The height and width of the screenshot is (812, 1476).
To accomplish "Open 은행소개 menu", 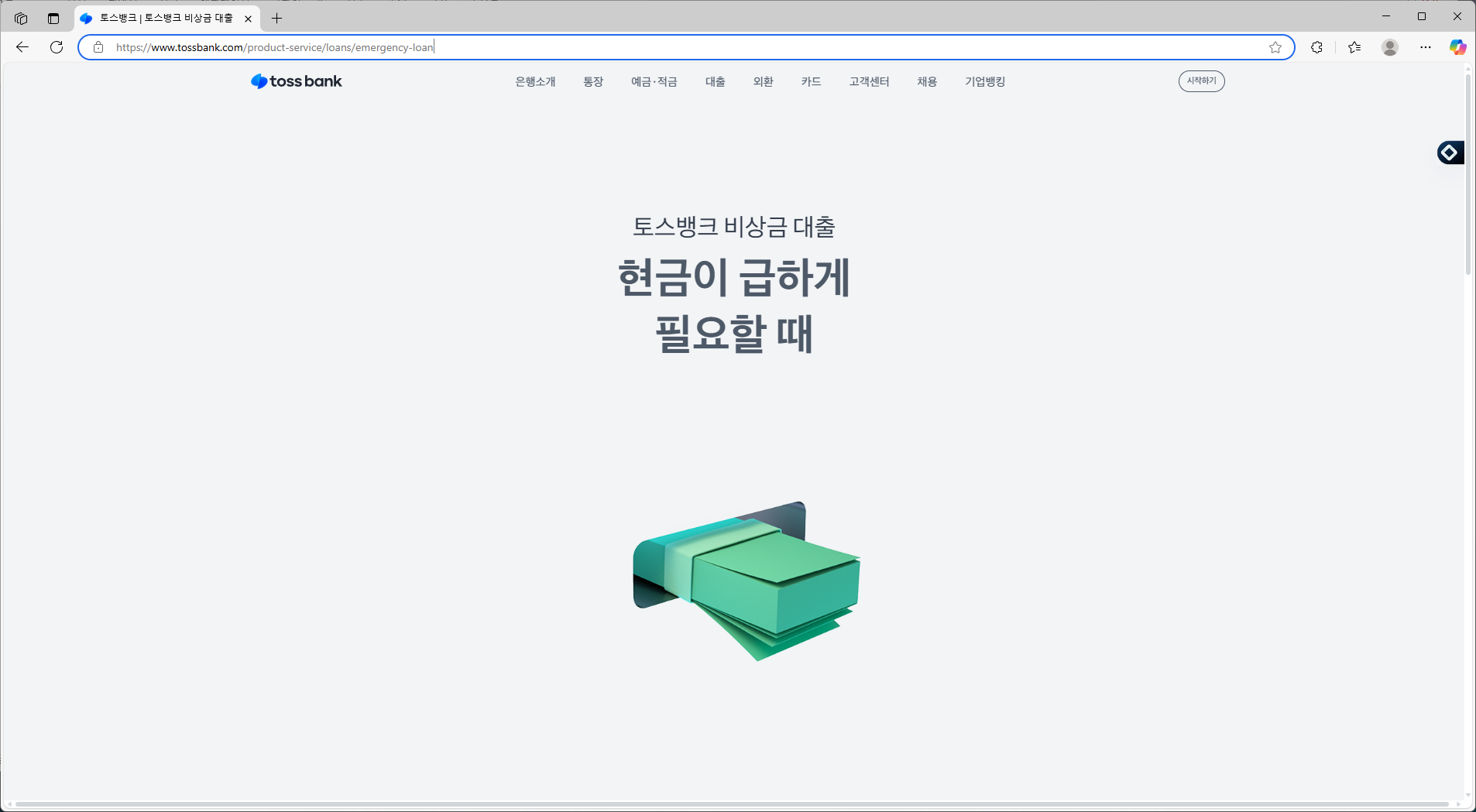I will pos(535,81).
